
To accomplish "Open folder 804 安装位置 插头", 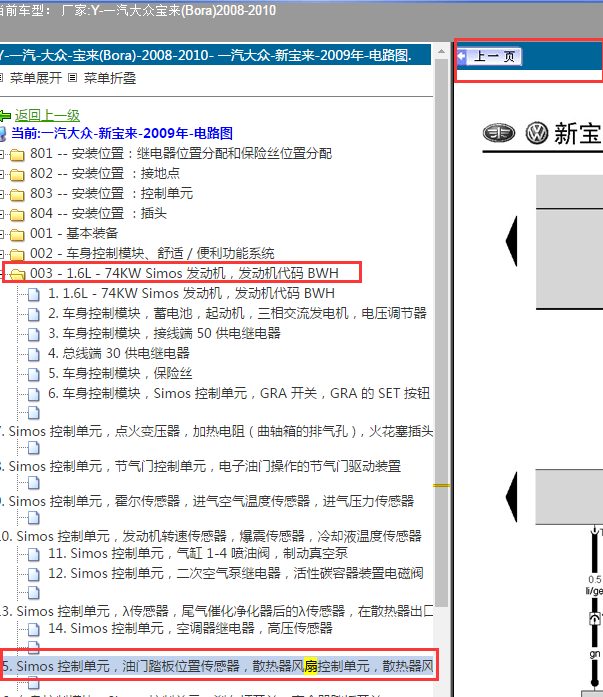I will pos(98,213).
